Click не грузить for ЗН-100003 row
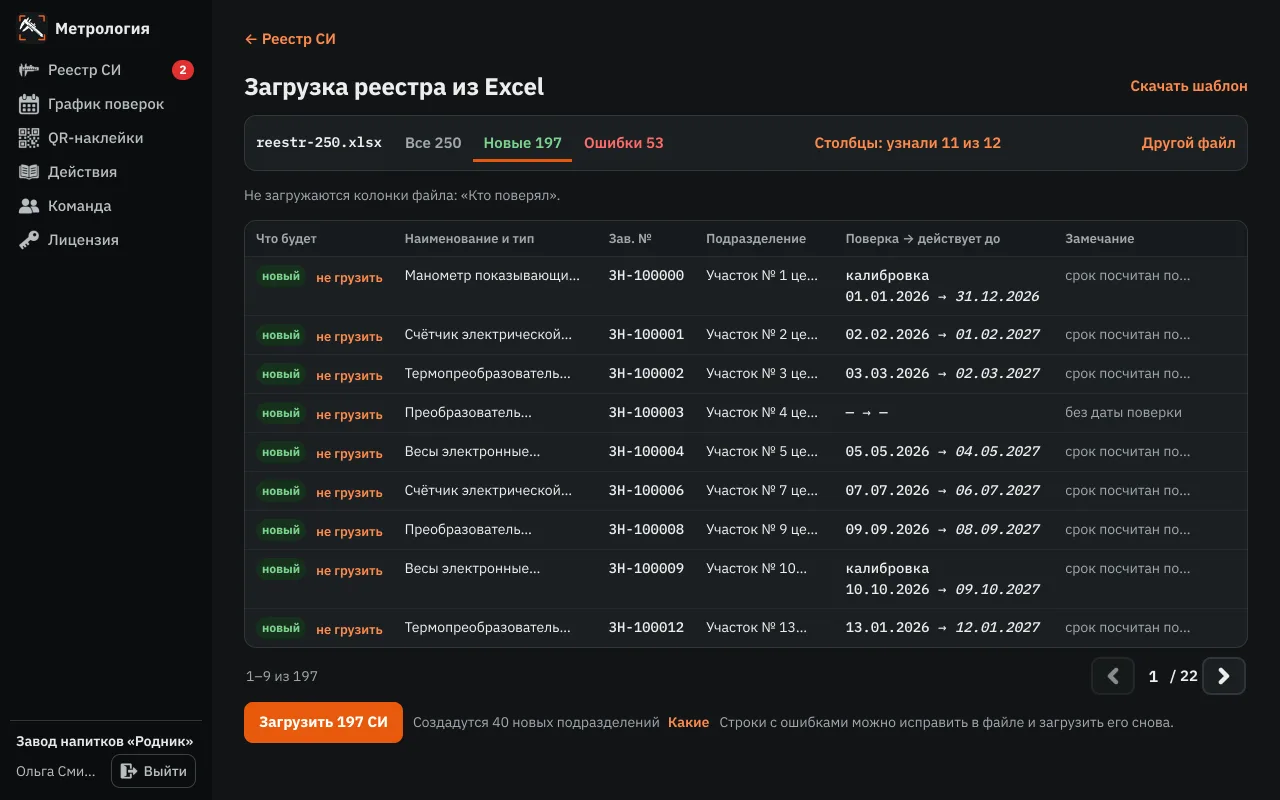Screen dimensions: 1280x800 (349, 415)
